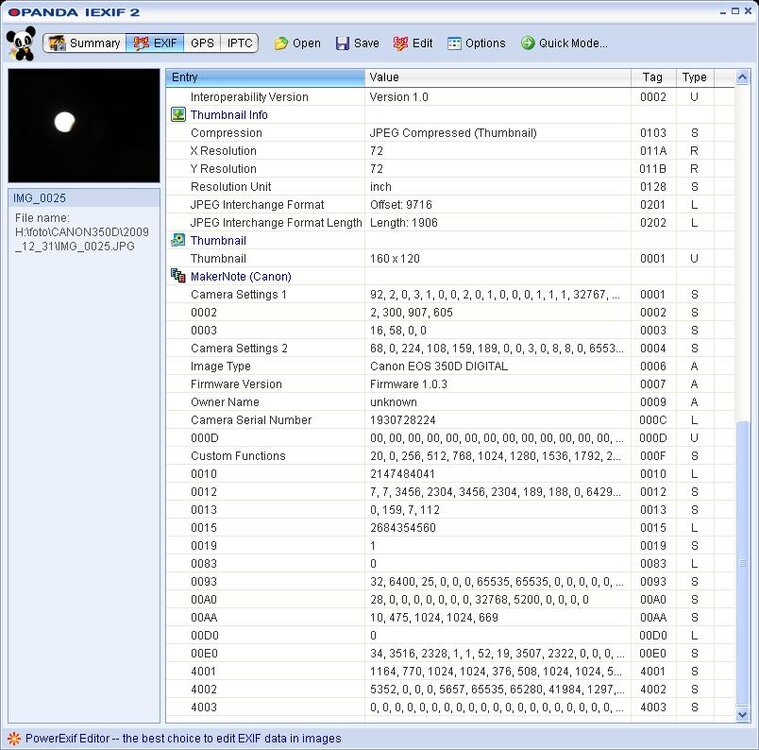Click the MakerNote (Canon) section icon

coord(178,277)
